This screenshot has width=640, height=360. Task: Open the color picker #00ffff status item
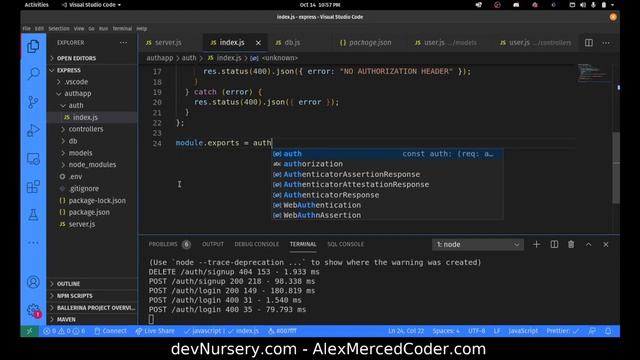pos(282,331)
